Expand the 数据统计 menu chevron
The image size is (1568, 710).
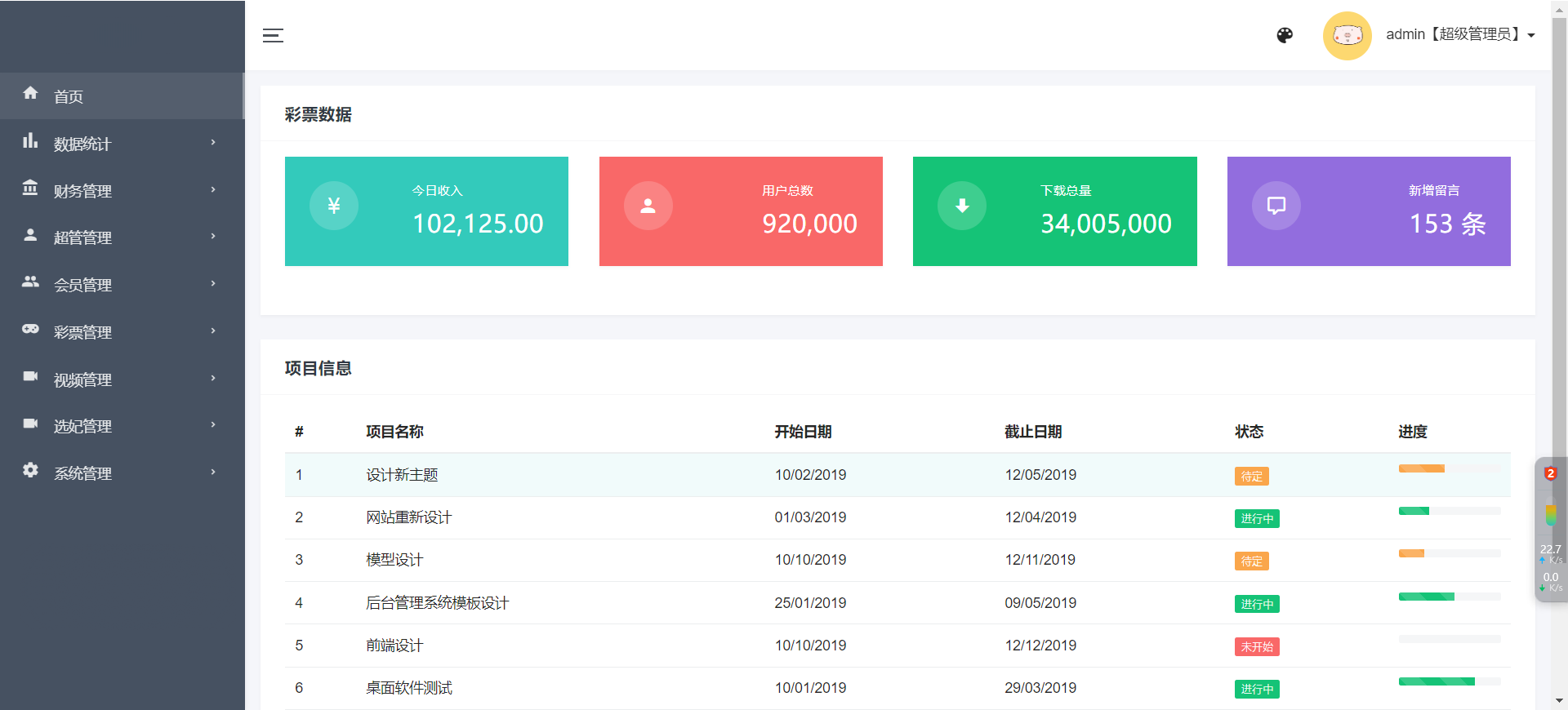[x=213, y=143]
